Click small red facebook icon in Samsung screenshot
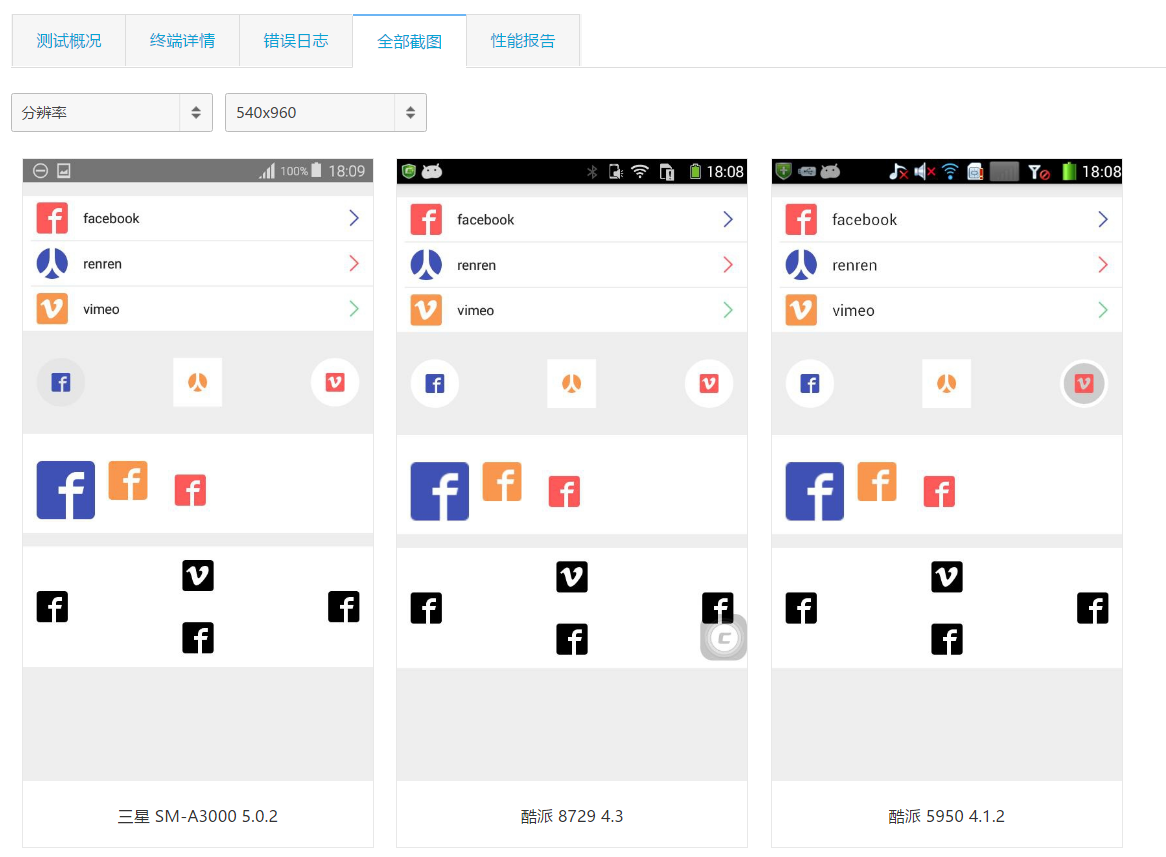Screen dimensions: 1166x857 [x=190, y=490]
